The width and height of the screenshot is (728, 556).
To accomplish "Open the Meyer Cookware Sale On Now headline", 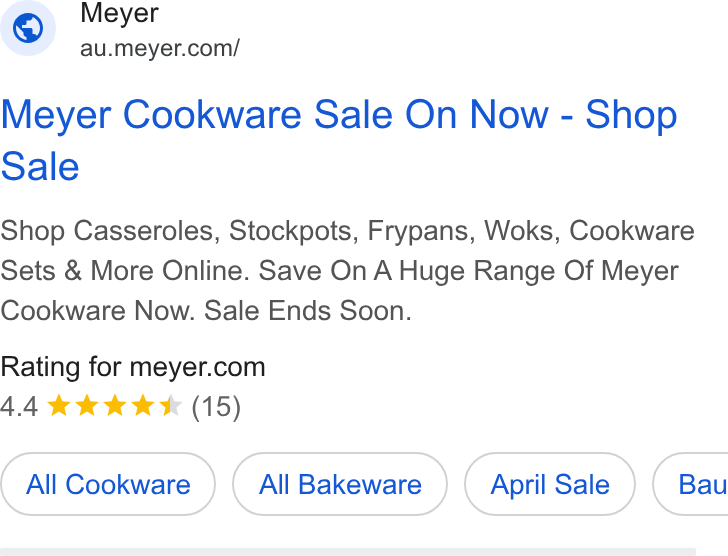I will (339, 140).
